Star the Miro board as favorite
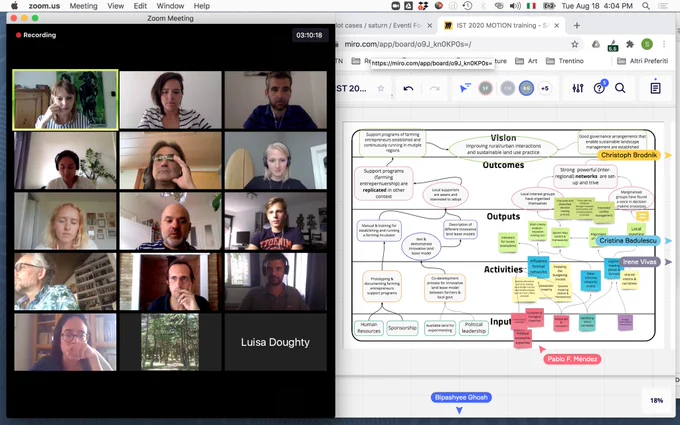The width and height of the screenshot is (680, 425). coord(381,88)
